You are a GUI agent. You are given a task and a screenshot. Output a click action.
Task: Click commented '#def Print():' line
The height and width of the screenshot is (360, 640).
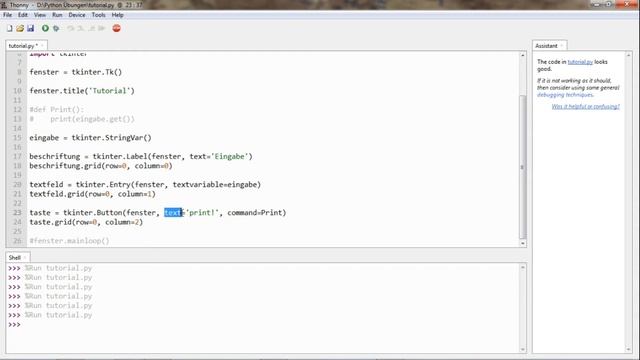(x=56, y=109)
